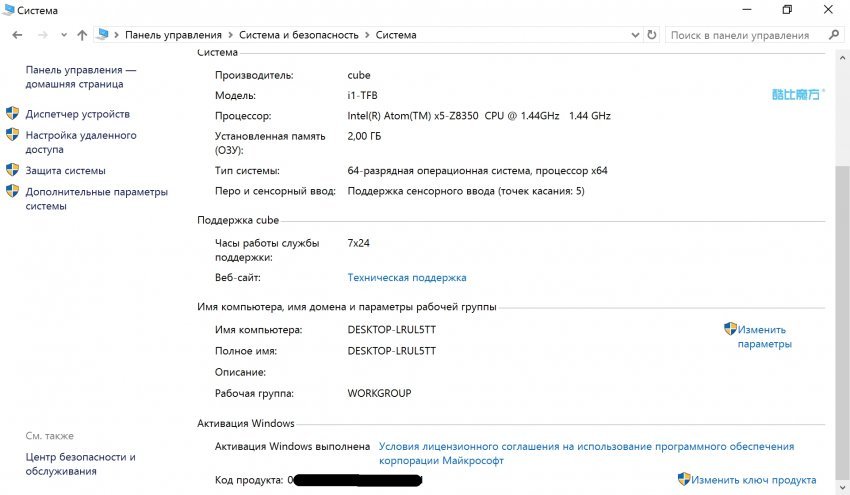Image resolution: width=850 pixels, height=495 pixels.
Task: Click the shield icon beside Диспетчер устройств
Action: coord(12,113)
